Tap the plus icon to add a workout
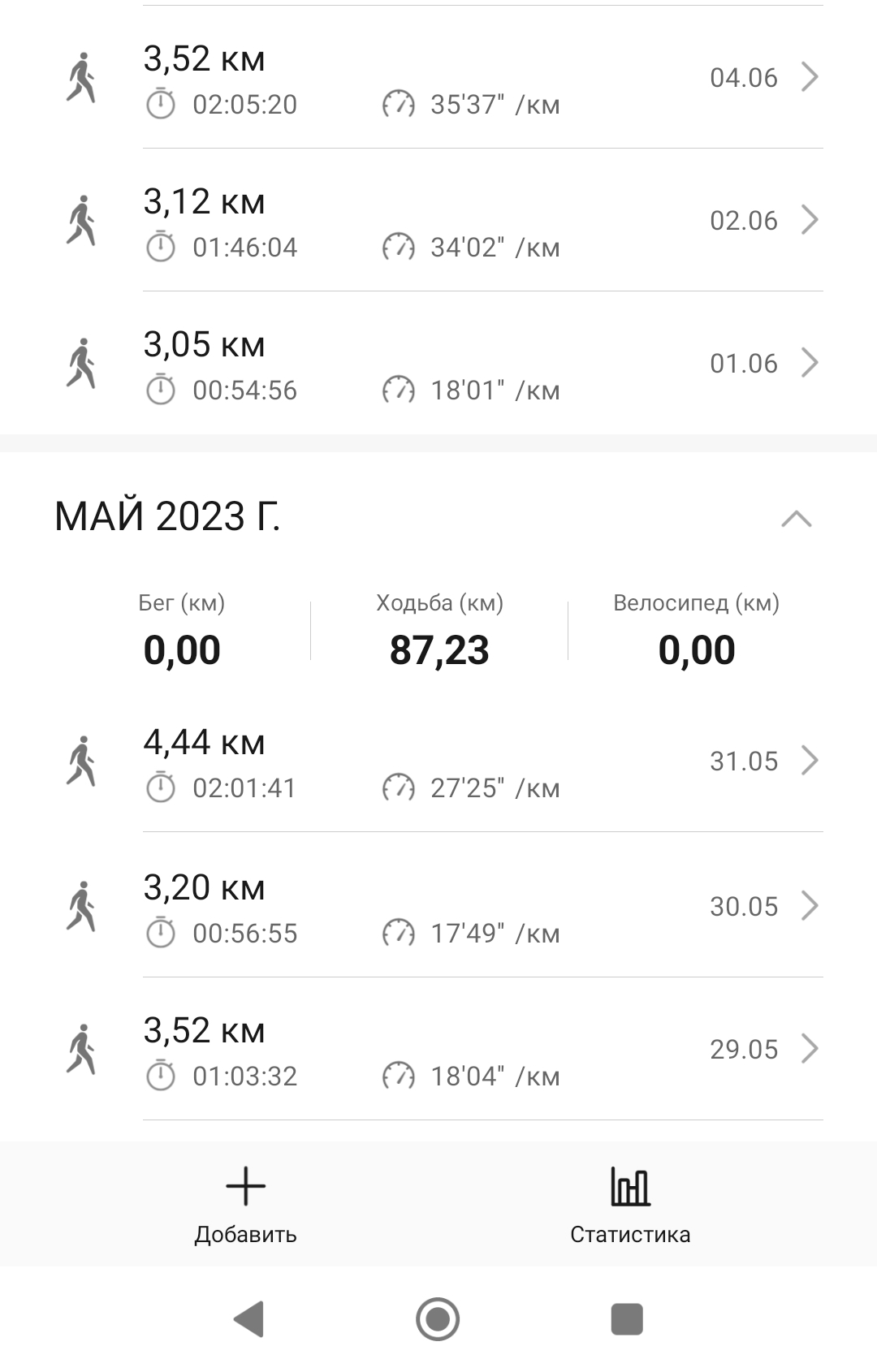877x1372 pixels. (245, 1187)
